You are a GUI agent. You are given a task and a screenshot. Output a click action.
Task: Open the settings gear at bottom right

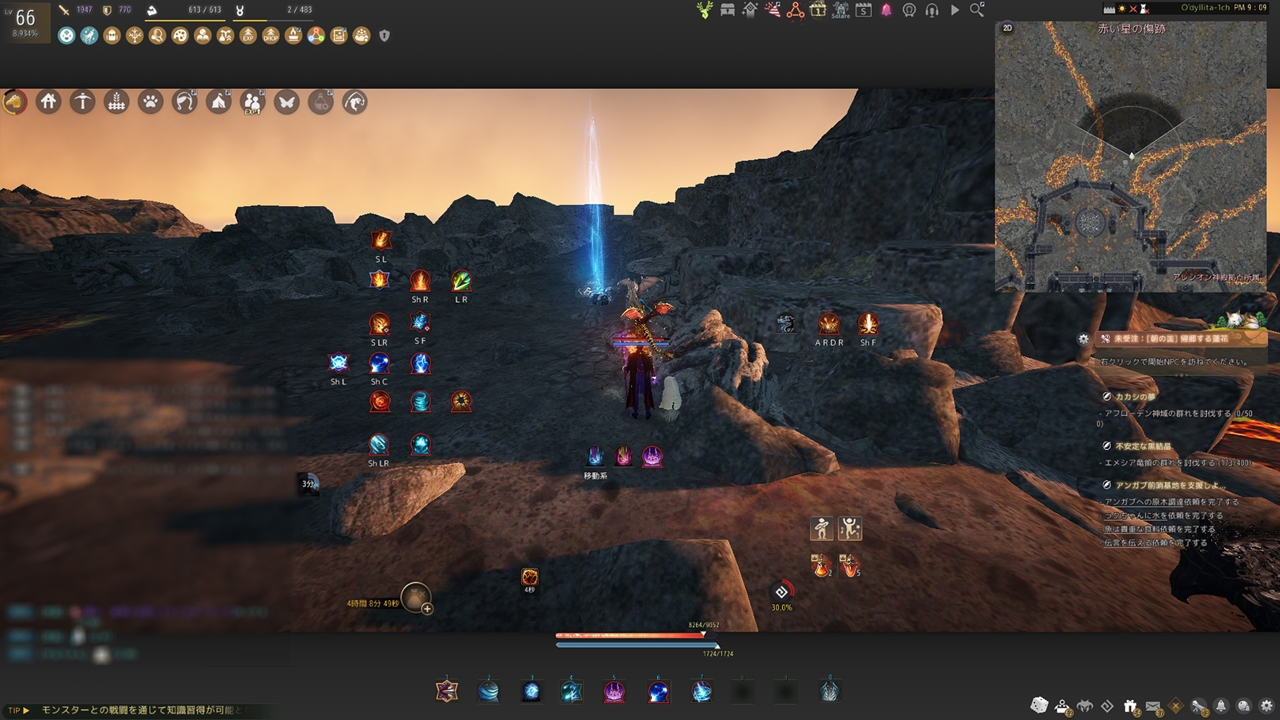[x=1266, y=706]
